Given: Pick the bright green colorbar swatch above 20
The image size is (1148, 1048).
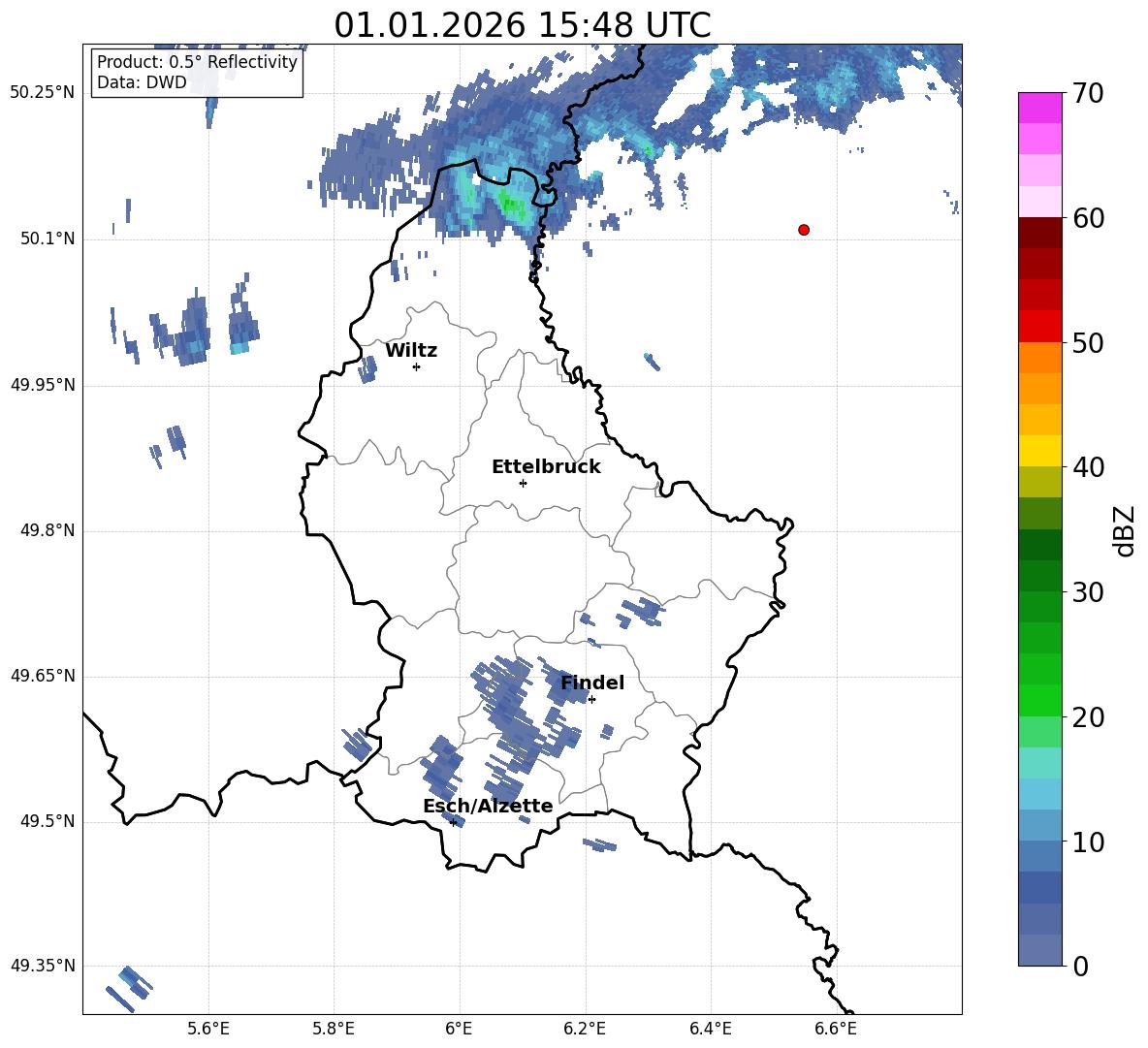Looking at the screenshot, I should (x=1039, y=700).
